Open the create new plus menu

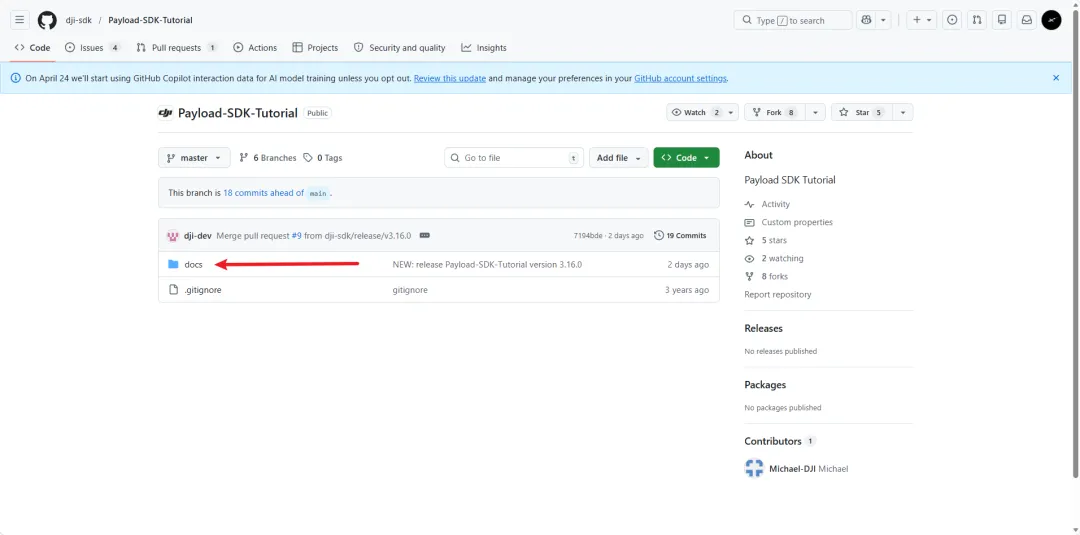922,20
